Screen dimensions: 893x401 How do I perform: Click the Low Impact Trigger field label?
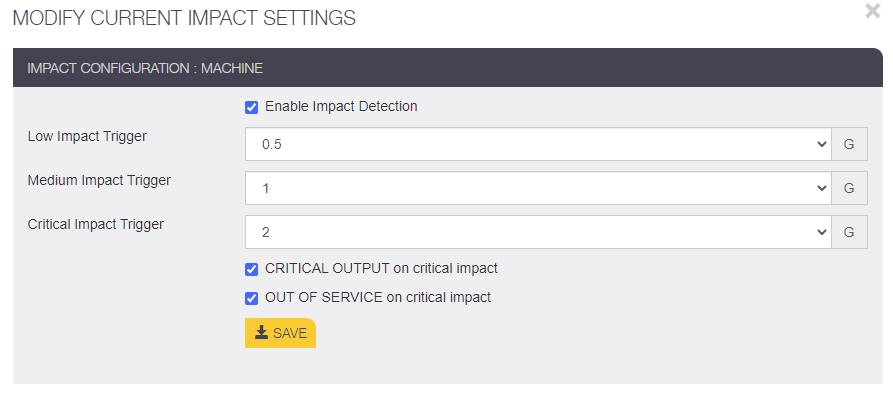(87, 137)
